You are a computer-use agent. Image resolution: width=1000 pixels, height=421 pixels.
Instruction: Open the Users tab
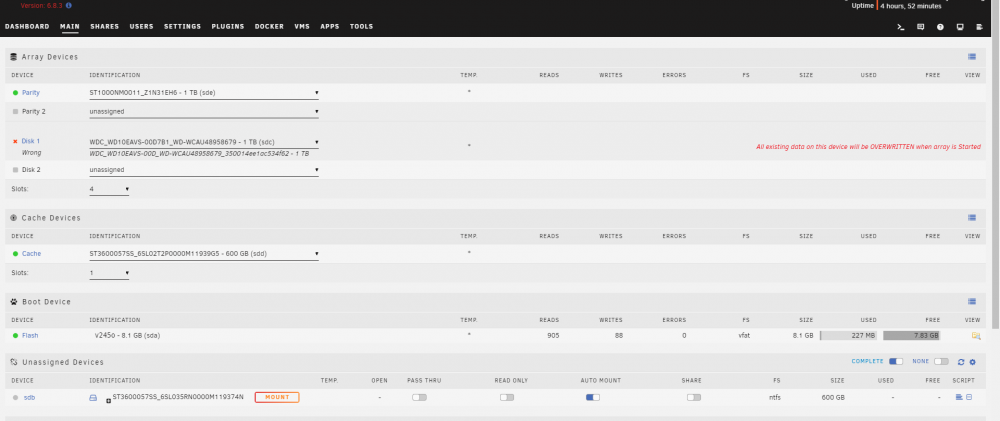tap(142, 27)
